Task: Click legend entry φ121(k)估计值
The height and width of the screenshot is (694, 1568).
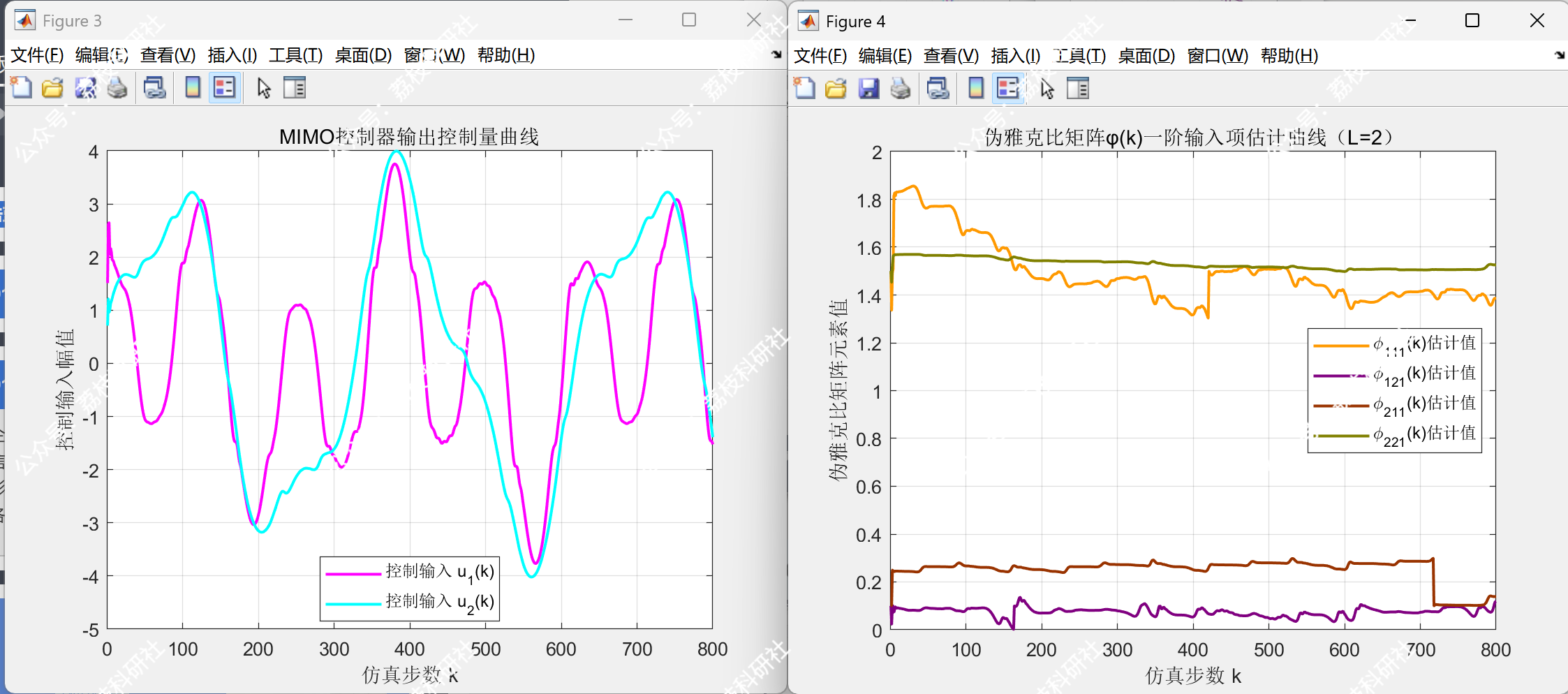Action: coord(1424,374)
